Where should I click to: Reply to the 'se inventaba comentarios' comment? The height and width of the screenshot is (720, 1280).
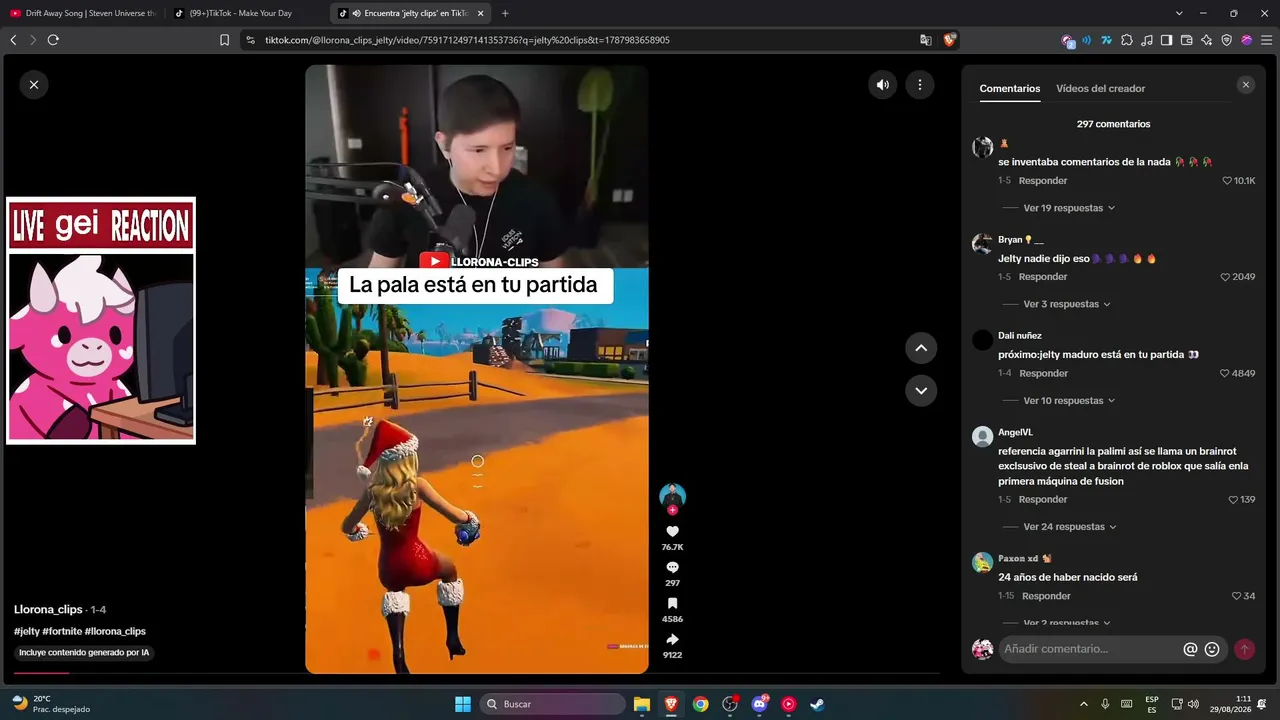1043,181
